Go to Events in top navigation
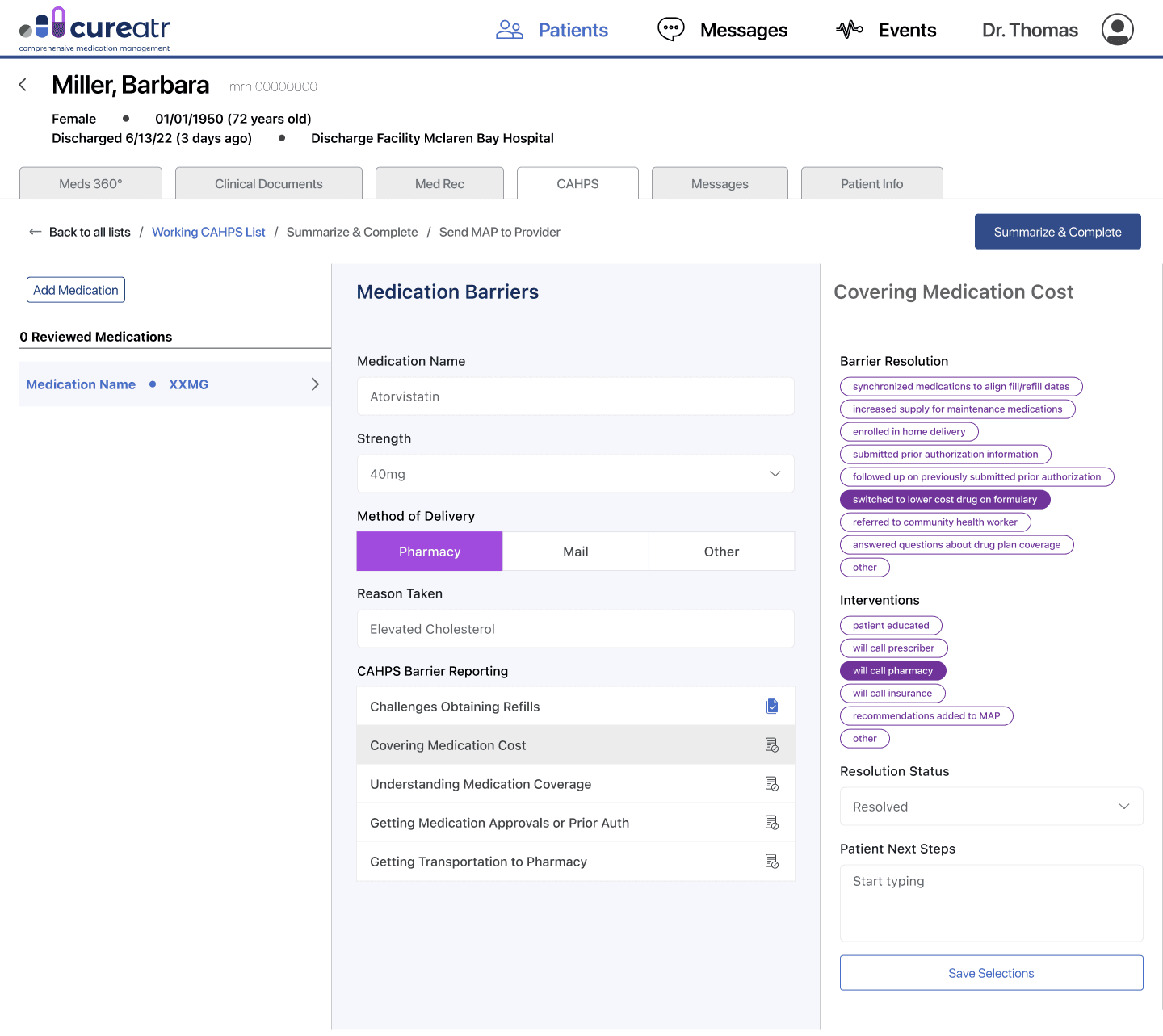This screenshot has width=1163, height=1036. [908, 30]
